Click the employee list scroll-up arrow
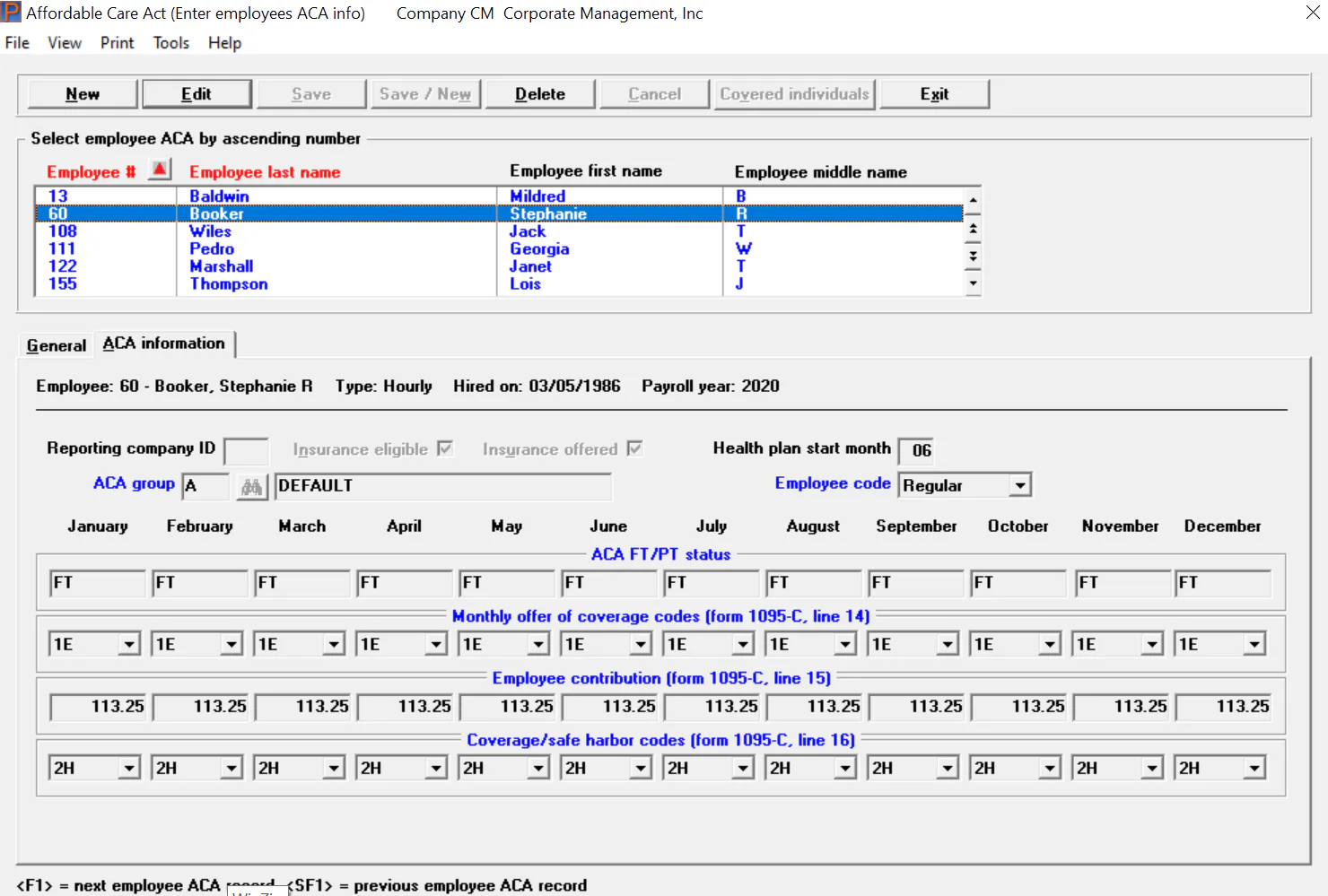The image size is (1328, 896). 973,199
